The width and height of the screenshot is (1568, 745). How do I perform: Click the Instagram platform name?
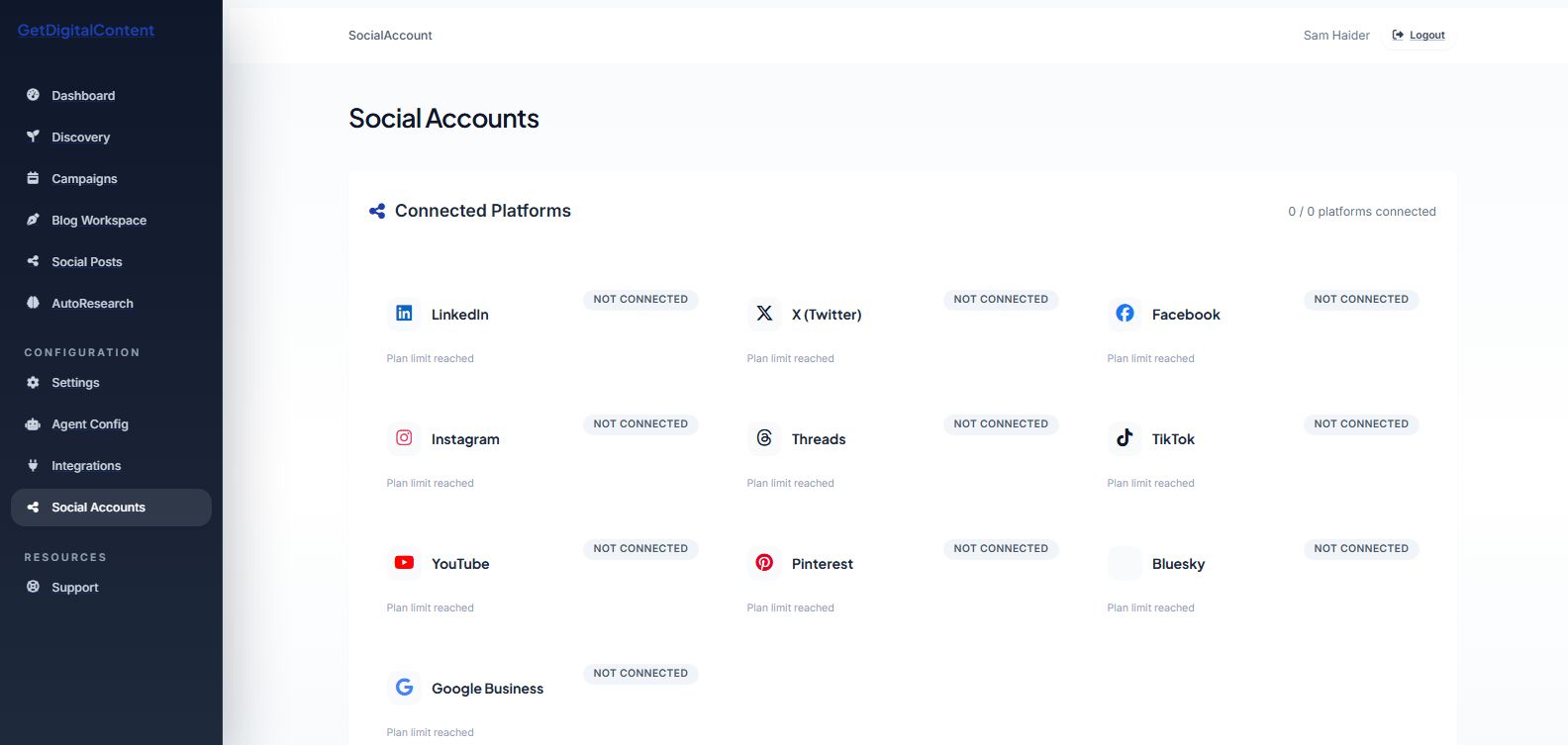tap(465, 439)
